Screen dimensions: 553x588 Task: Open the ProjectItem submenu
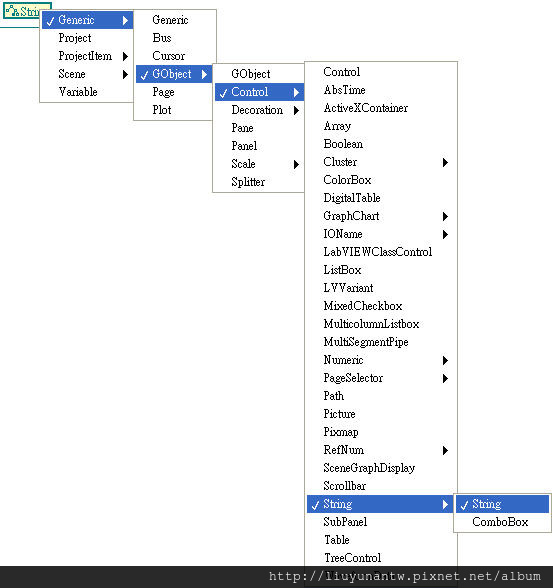point(87,56)
